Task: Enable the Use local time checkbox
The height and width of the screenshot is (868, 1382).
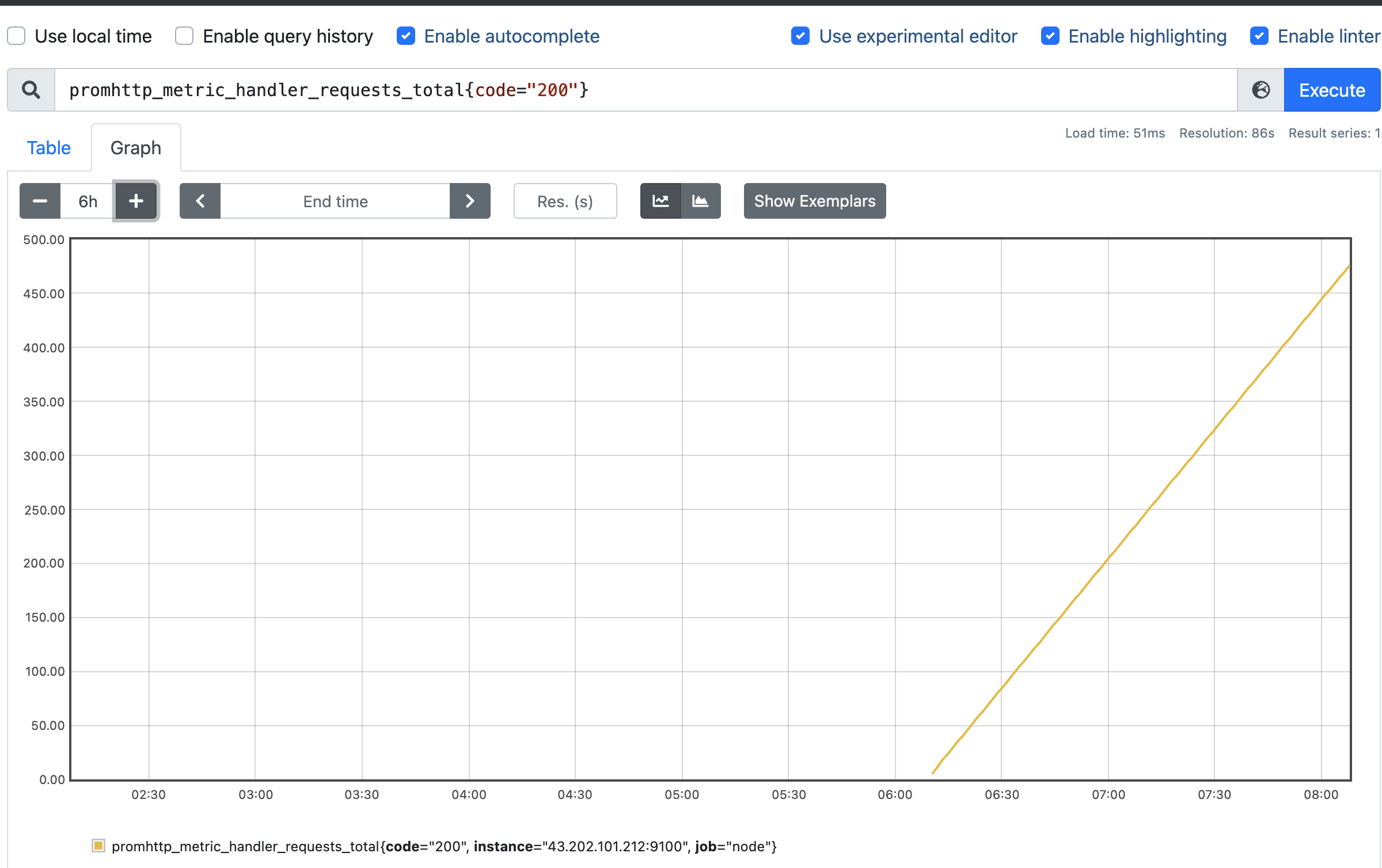Action: pos(17,36)
